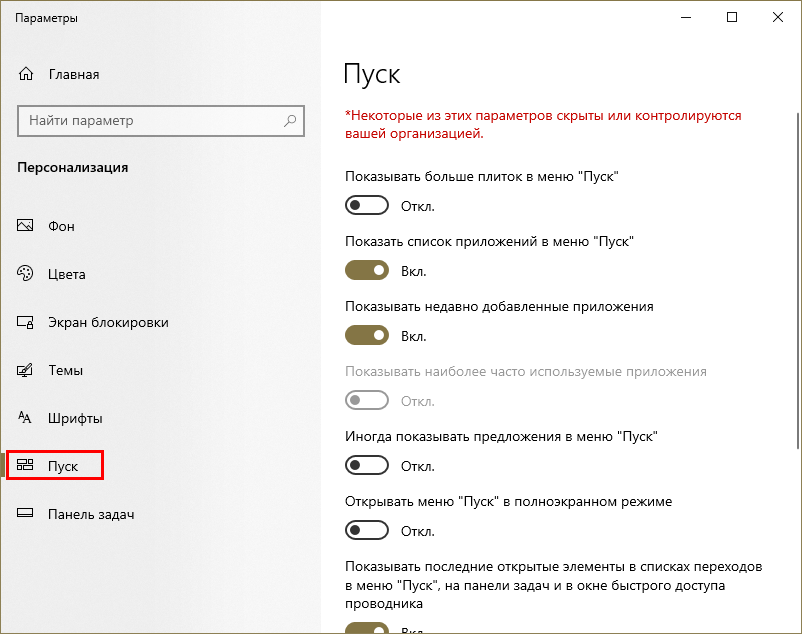Click the Найти параметр search field
Viewport: 802px width, 634px height.
click(150, 121)
